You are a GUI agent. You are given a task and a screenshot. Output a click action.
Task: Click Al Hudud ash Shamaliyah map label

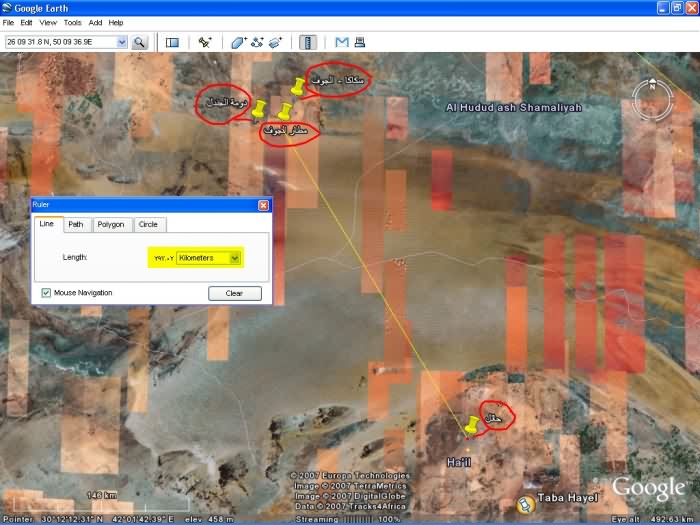(x=514, y=107)
